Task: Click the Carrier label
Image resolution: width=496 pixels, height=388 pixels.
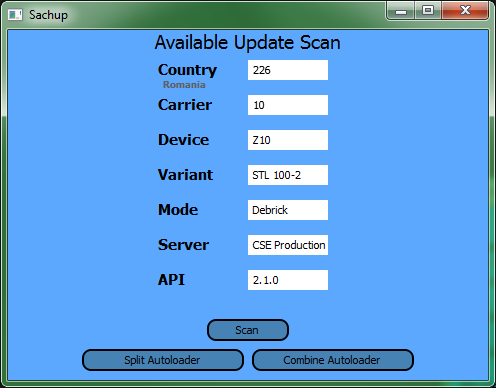Action: coord(185,105)
